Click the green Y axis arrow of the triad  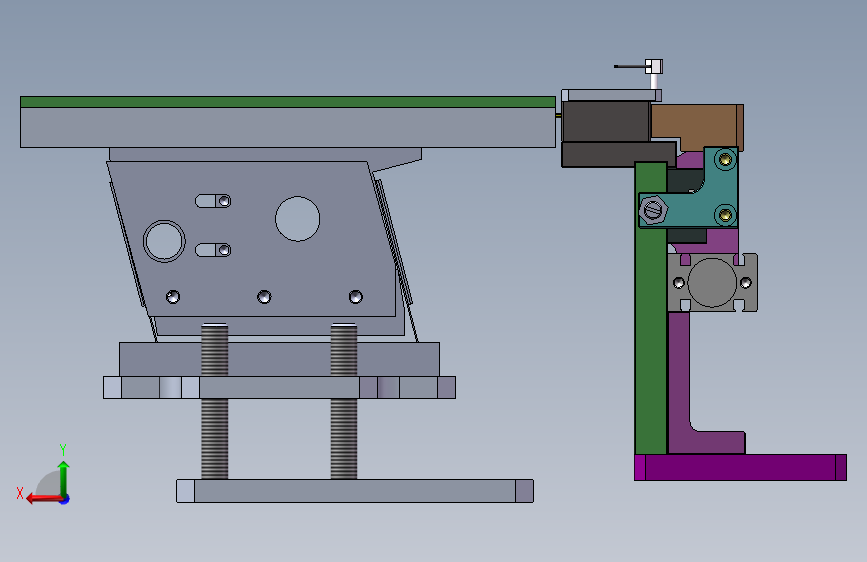[64, 477]
